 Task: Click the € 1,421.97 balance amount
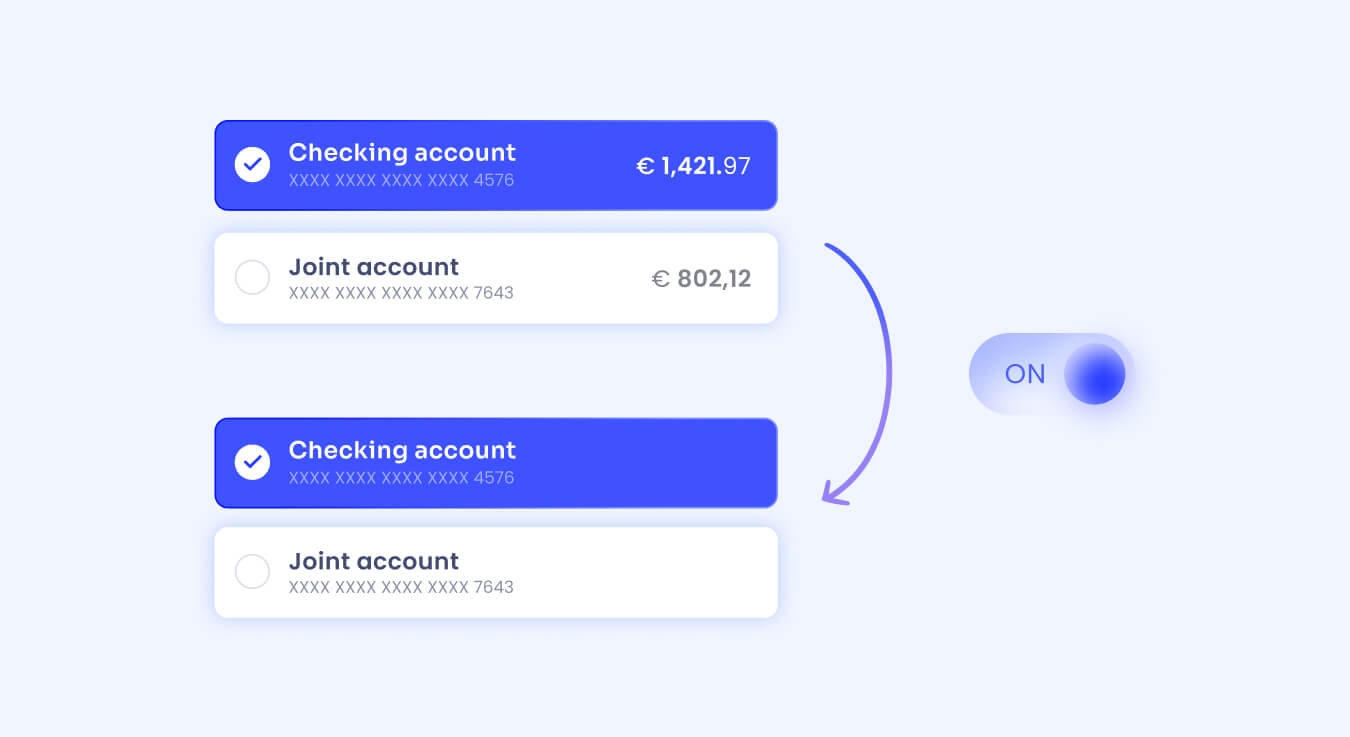pos(694,166)
